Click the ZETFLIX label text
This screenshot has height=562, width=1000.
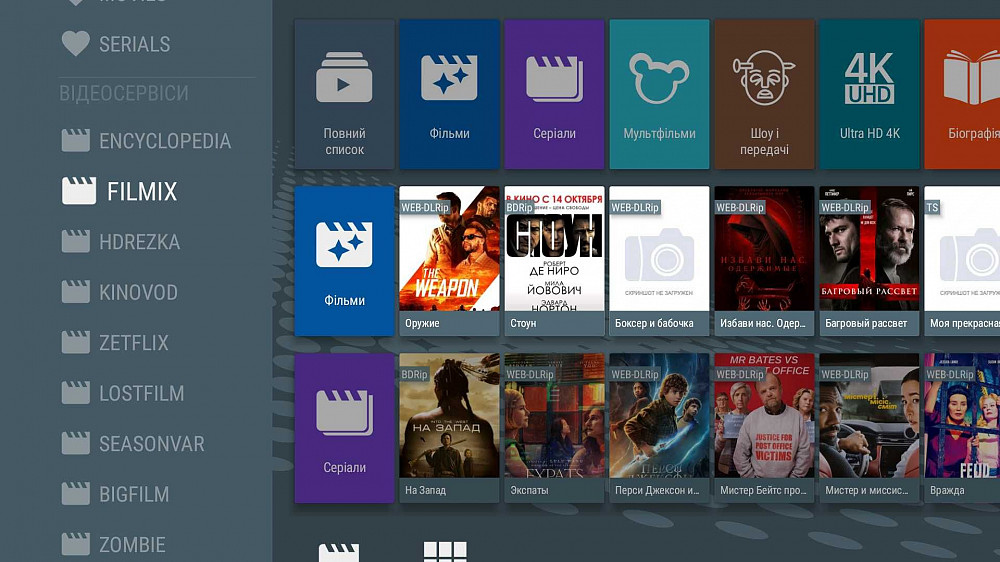[134, 343]
